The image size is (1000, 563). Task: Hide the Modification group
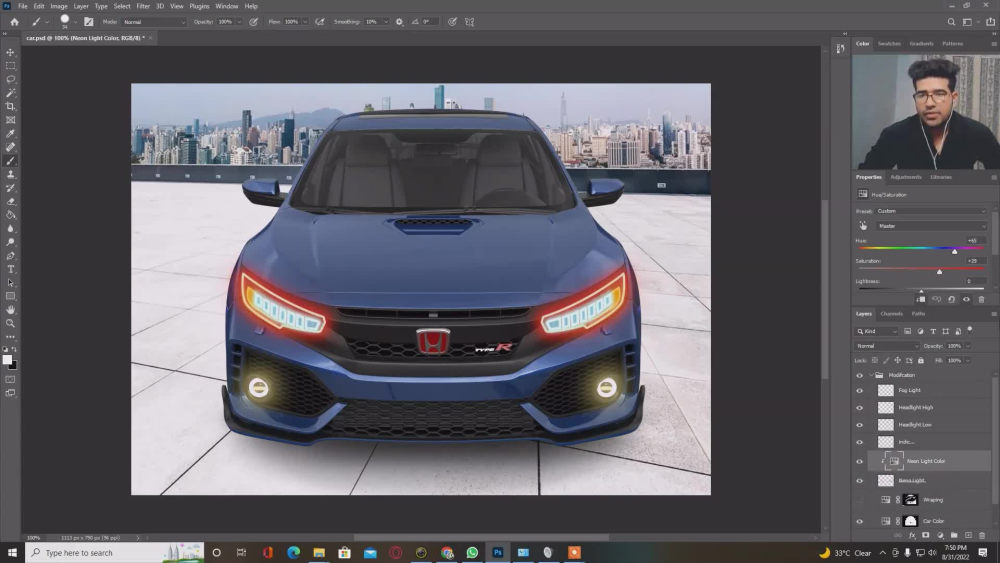point(859,376)
